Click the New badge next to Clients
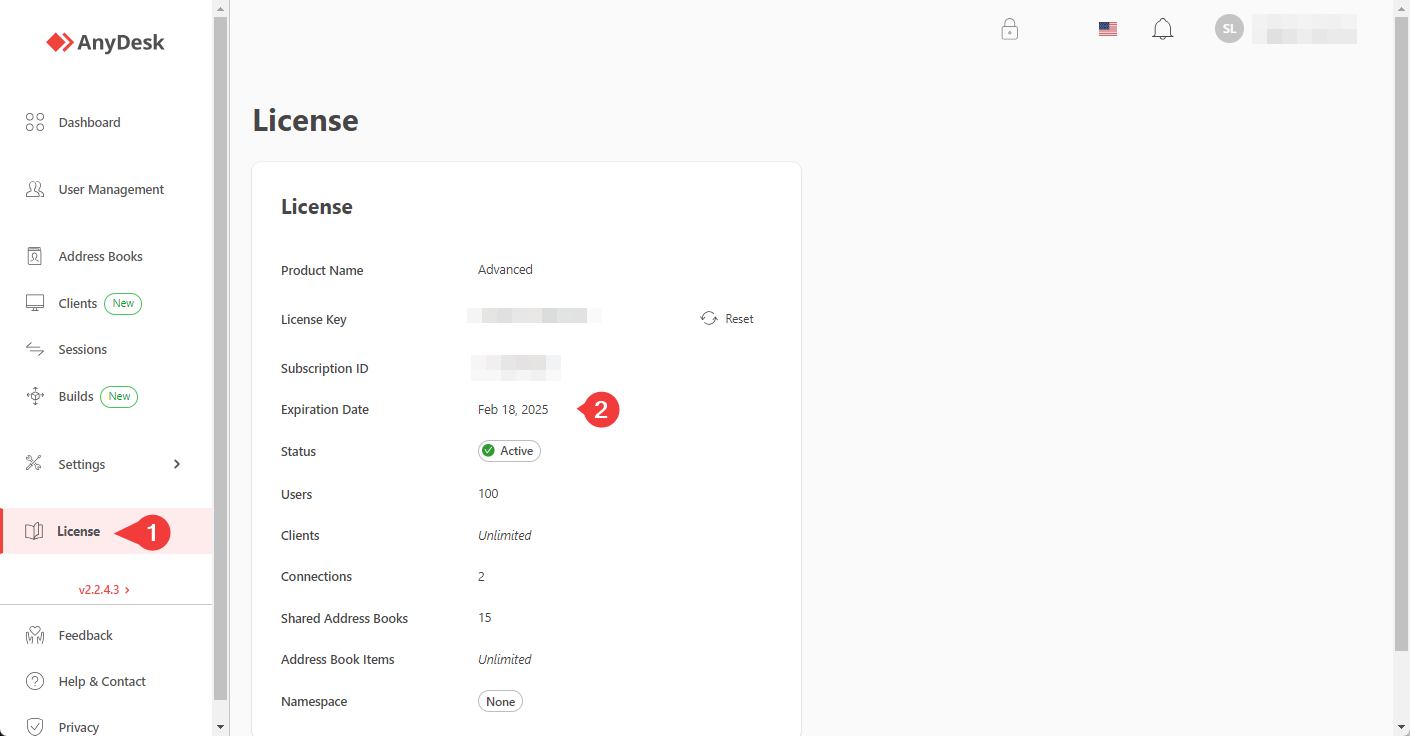This screenshot has width=1410, height=736. tap(123, 303)
